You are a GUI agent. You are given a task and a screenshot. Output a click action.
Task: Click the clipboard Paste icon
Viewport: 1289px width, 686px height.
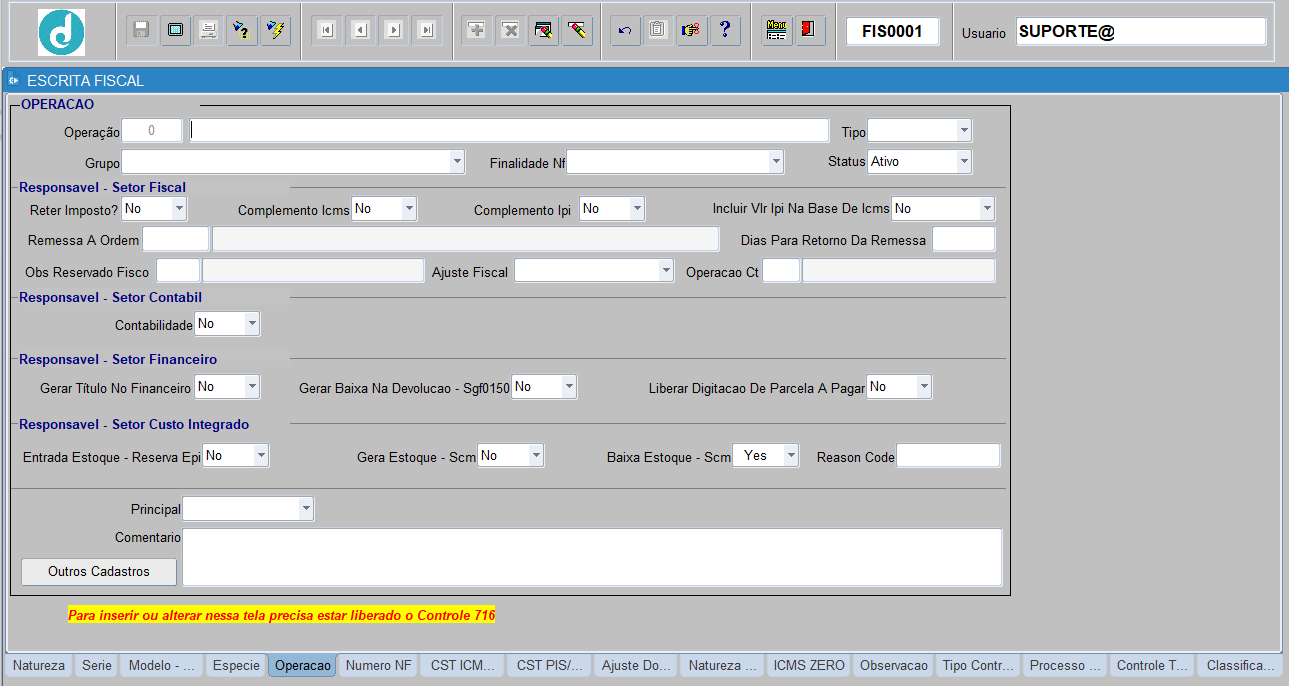(657, 30)
